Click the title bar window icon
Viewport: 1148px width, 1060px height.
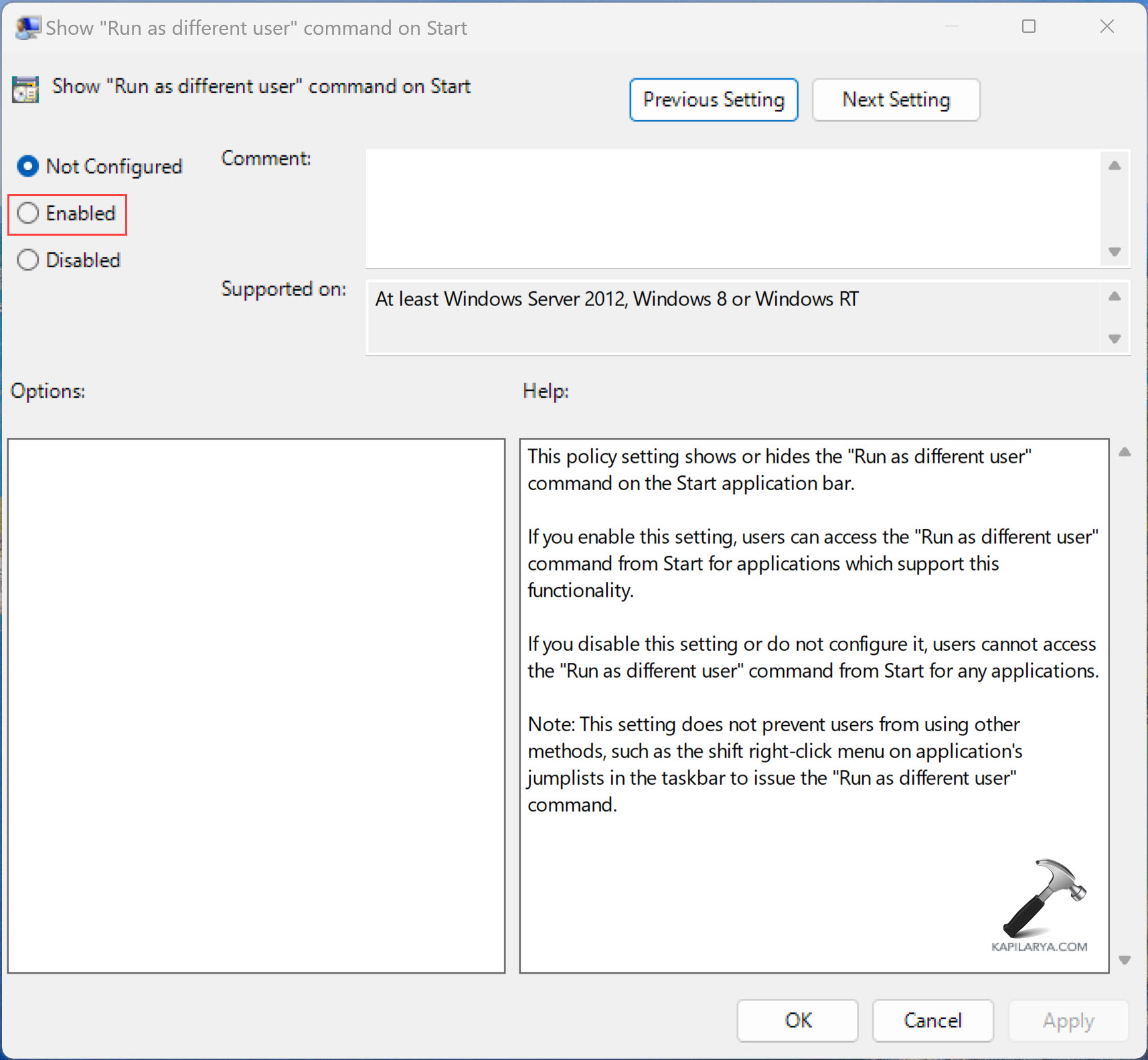tap(27, 28)
